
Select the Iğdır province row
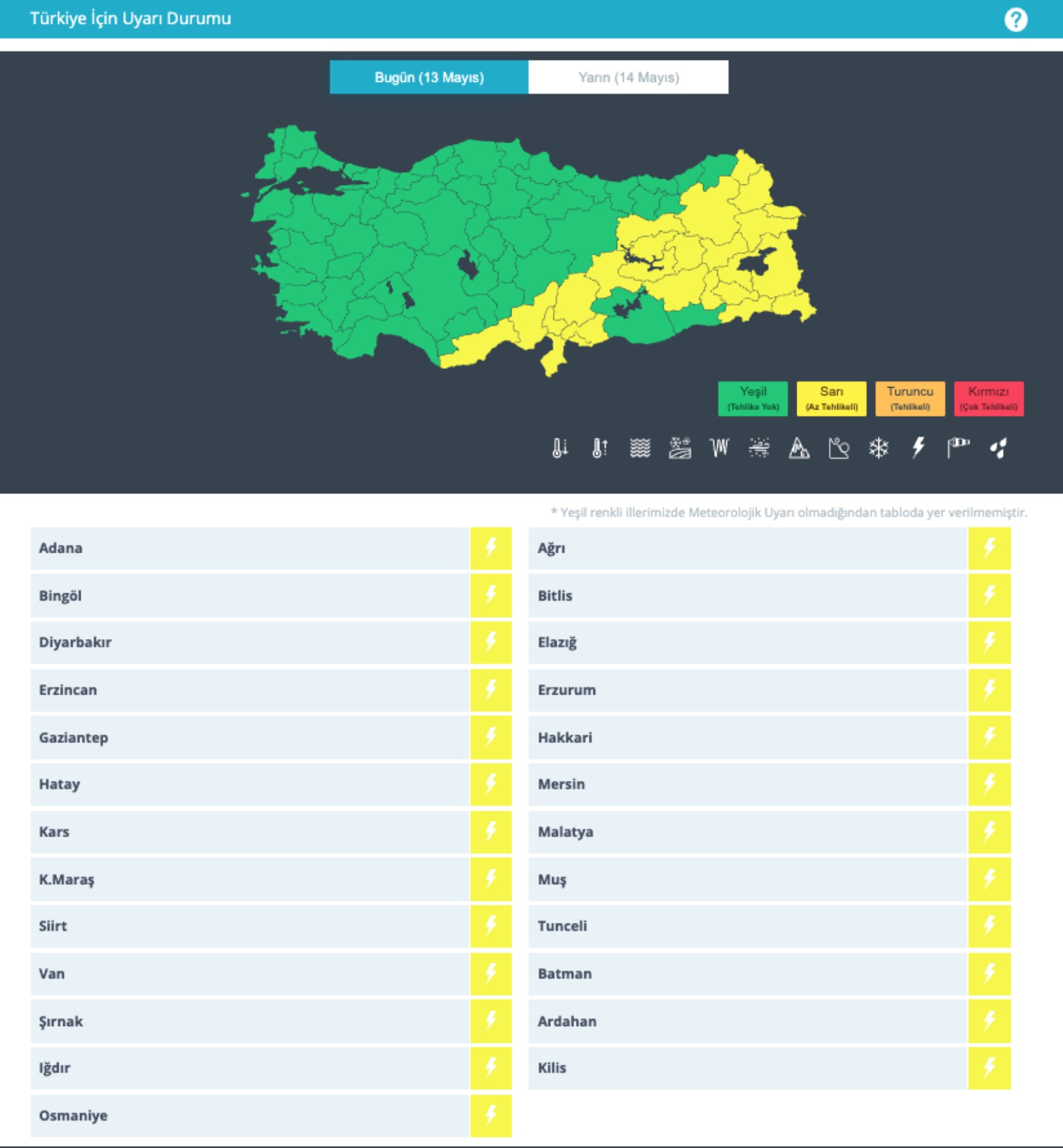click(x=271, y=1068)
